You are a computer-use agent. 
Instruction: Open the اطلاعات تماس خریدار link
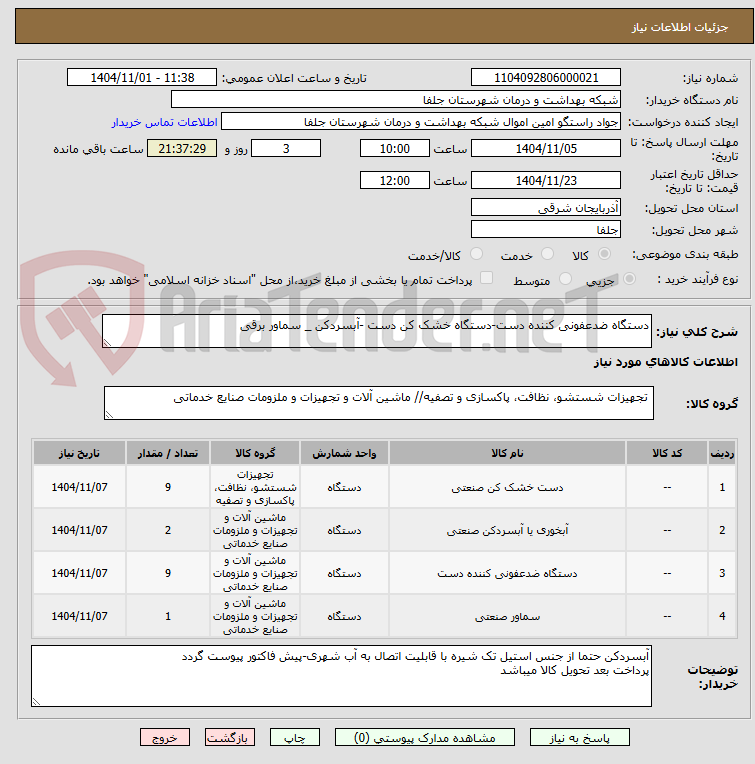click(x=165, y=122)
